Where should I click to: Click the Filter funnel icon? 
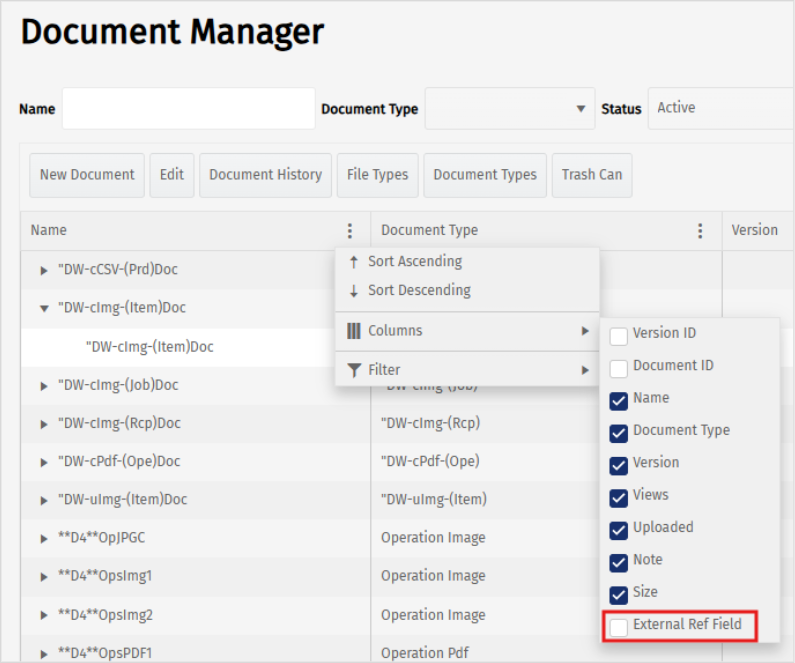[354, 370]
